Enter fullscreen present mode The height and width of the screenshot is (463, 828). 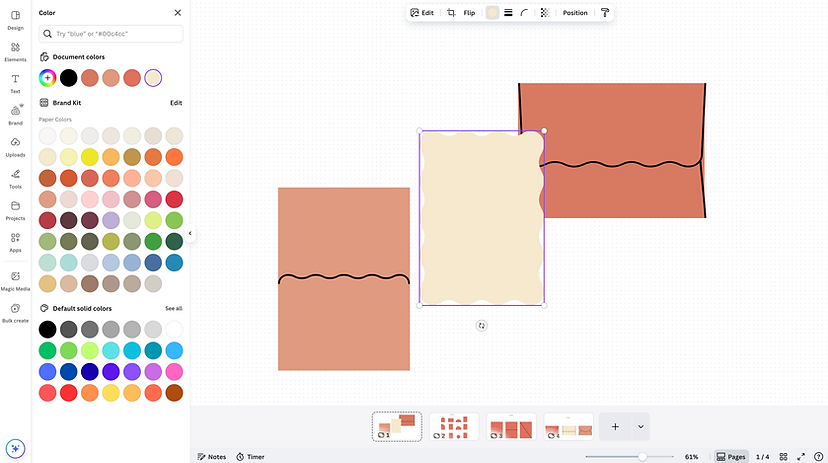[801, 457]
